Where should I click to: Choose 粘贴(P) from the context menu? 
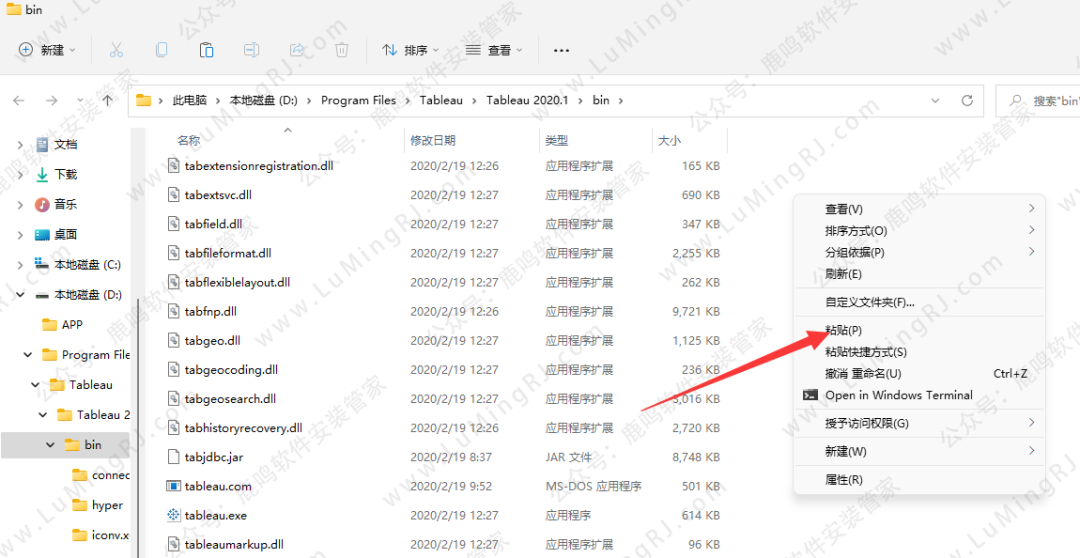click(843, 330)
